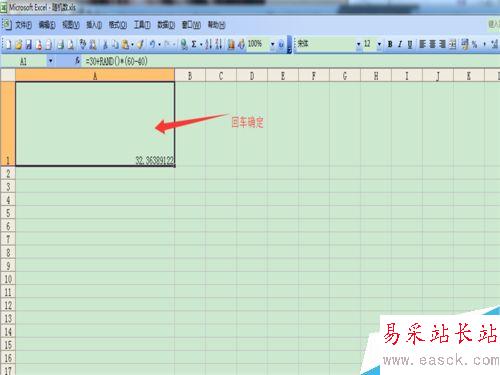The height and width of the screenshot is (375, 500).
Task: Select column A header
Action: (x=95, y=76)
